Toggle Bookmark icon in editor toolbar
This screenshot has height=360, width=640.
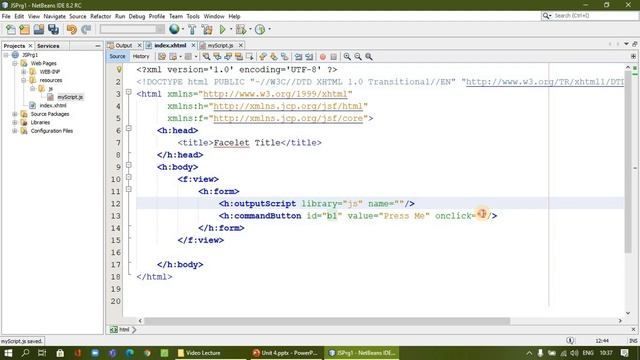tap(284, 57)
